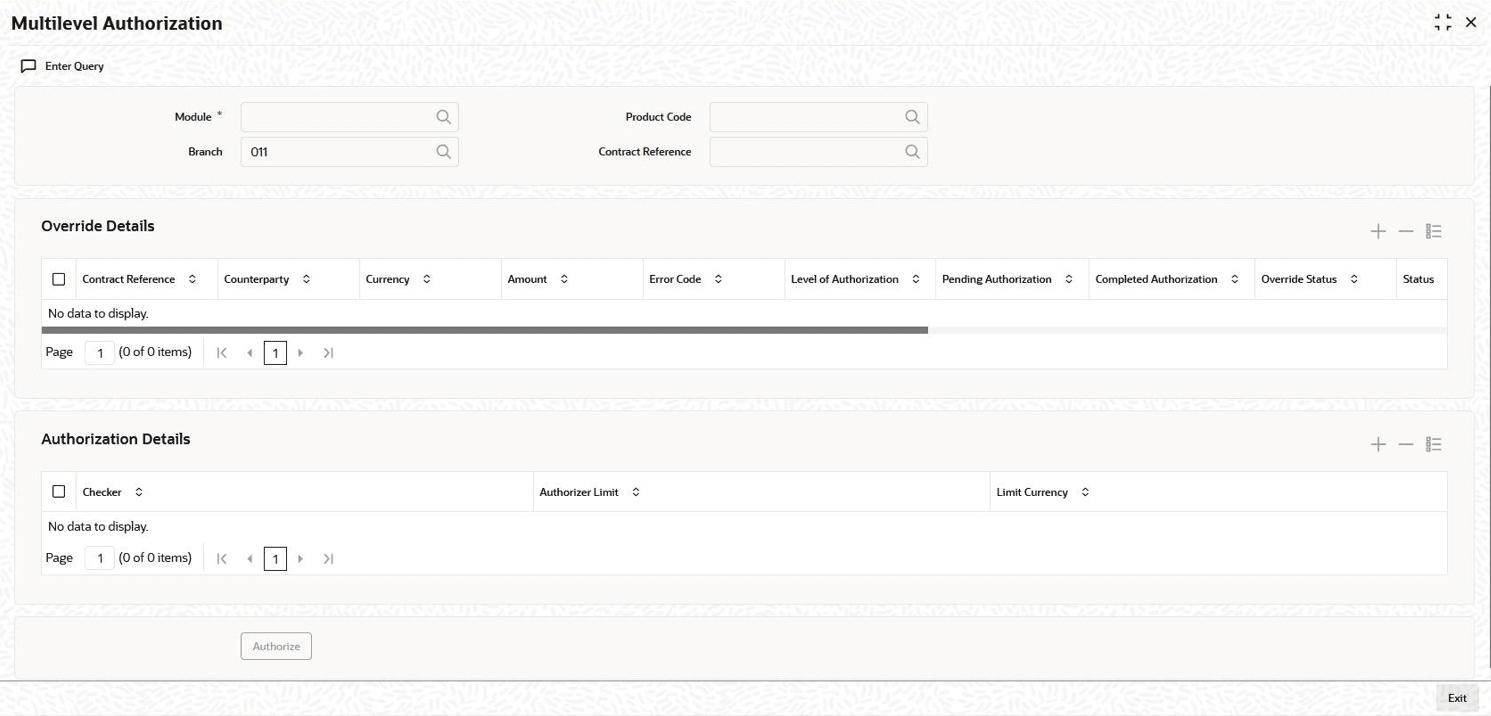The height and width of the screenshot is (716, 1491).
Task: Open single view of Authorization Details
Action: click(x=1434, y=444)
